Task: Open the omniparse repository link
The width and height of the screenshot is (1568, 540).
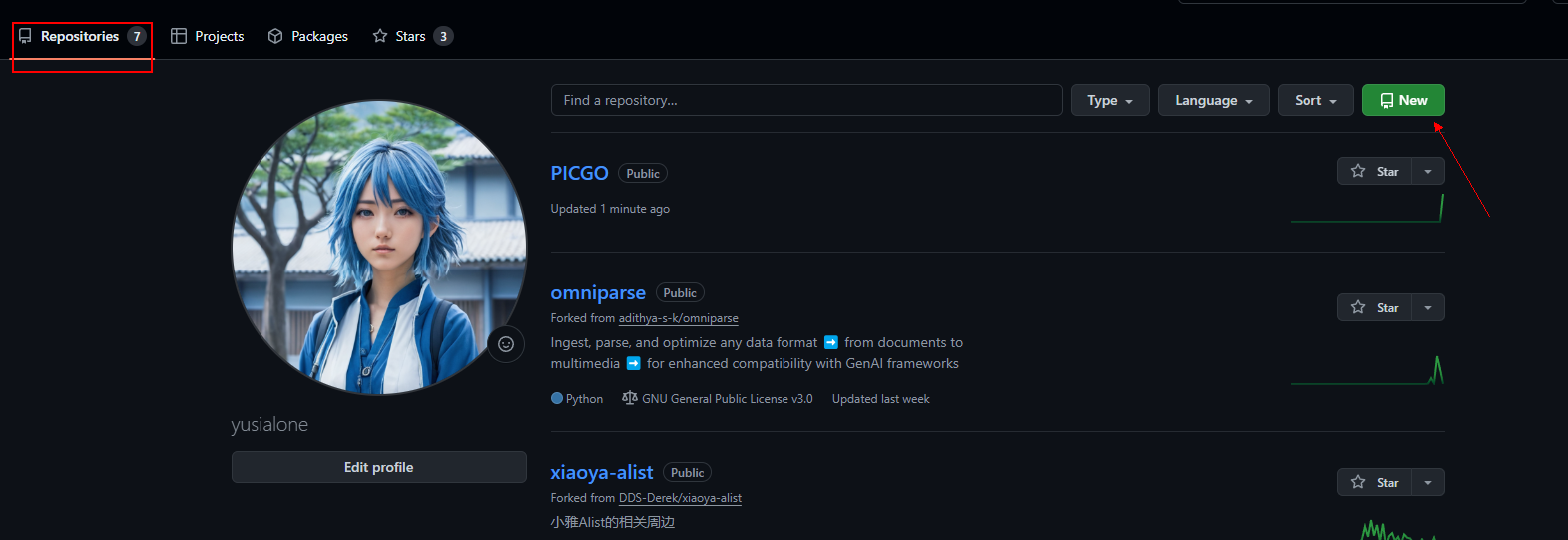Action: (598, 292)
